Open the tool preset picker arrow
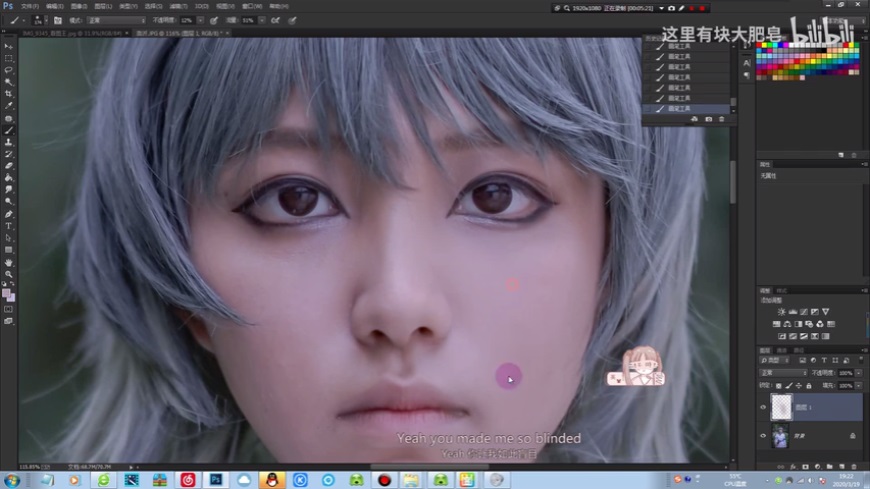This screenshot has width=870, height=489. click(24, 21)
